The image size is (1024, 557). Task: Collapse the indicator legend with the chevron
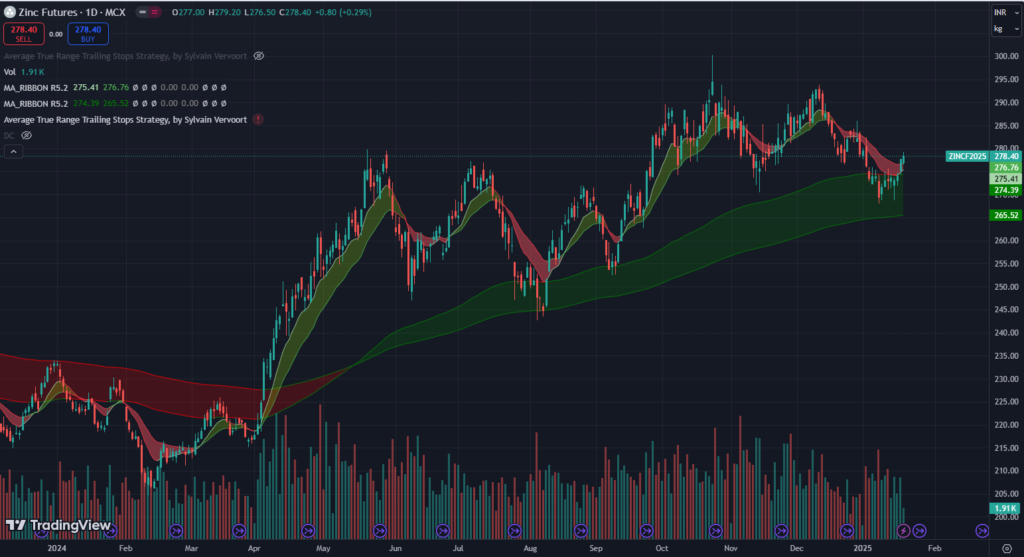pyautogui.click(x=13, y=151)
